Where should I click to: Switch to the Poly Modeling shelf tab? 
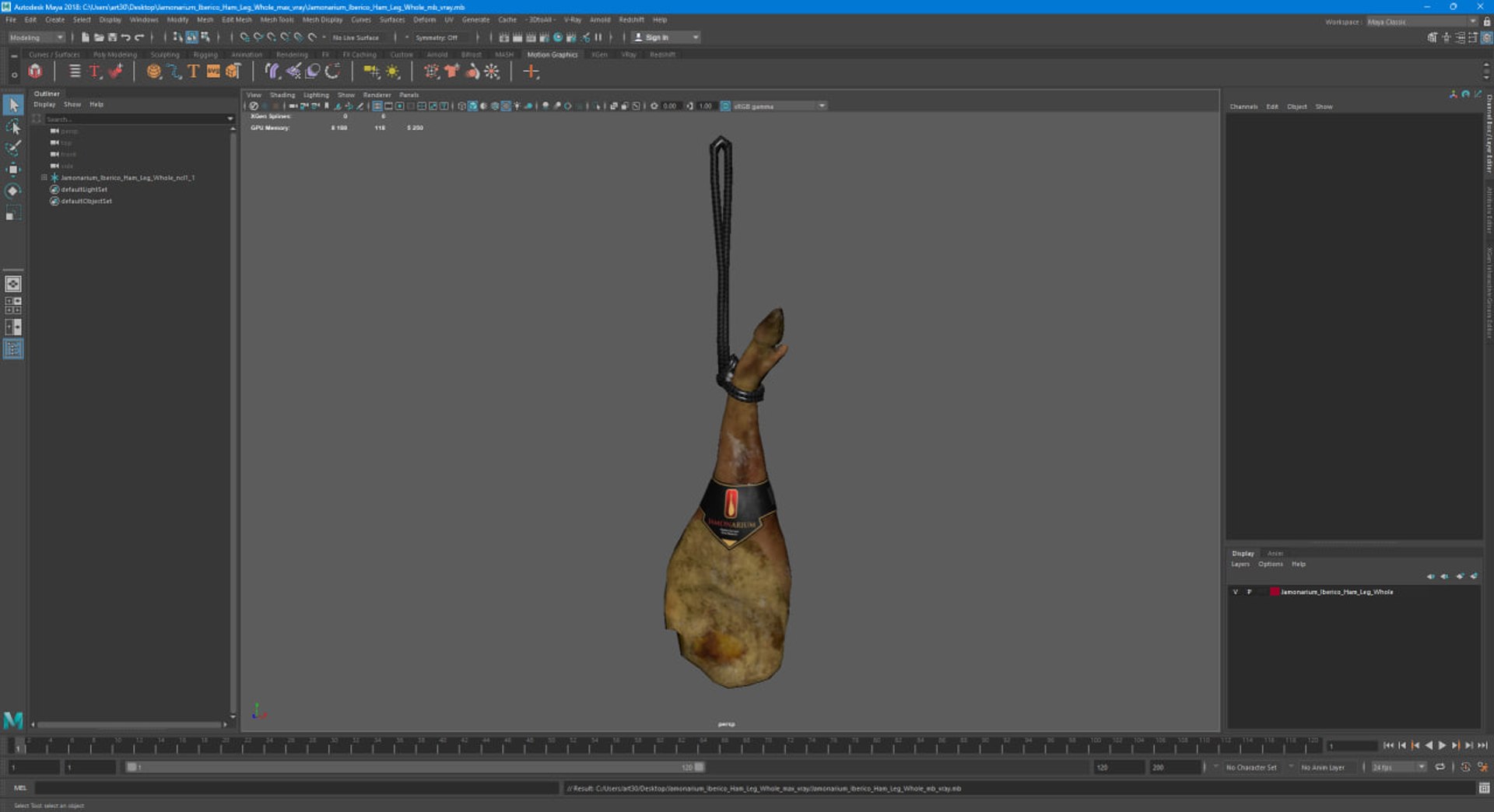click(115, 54)
